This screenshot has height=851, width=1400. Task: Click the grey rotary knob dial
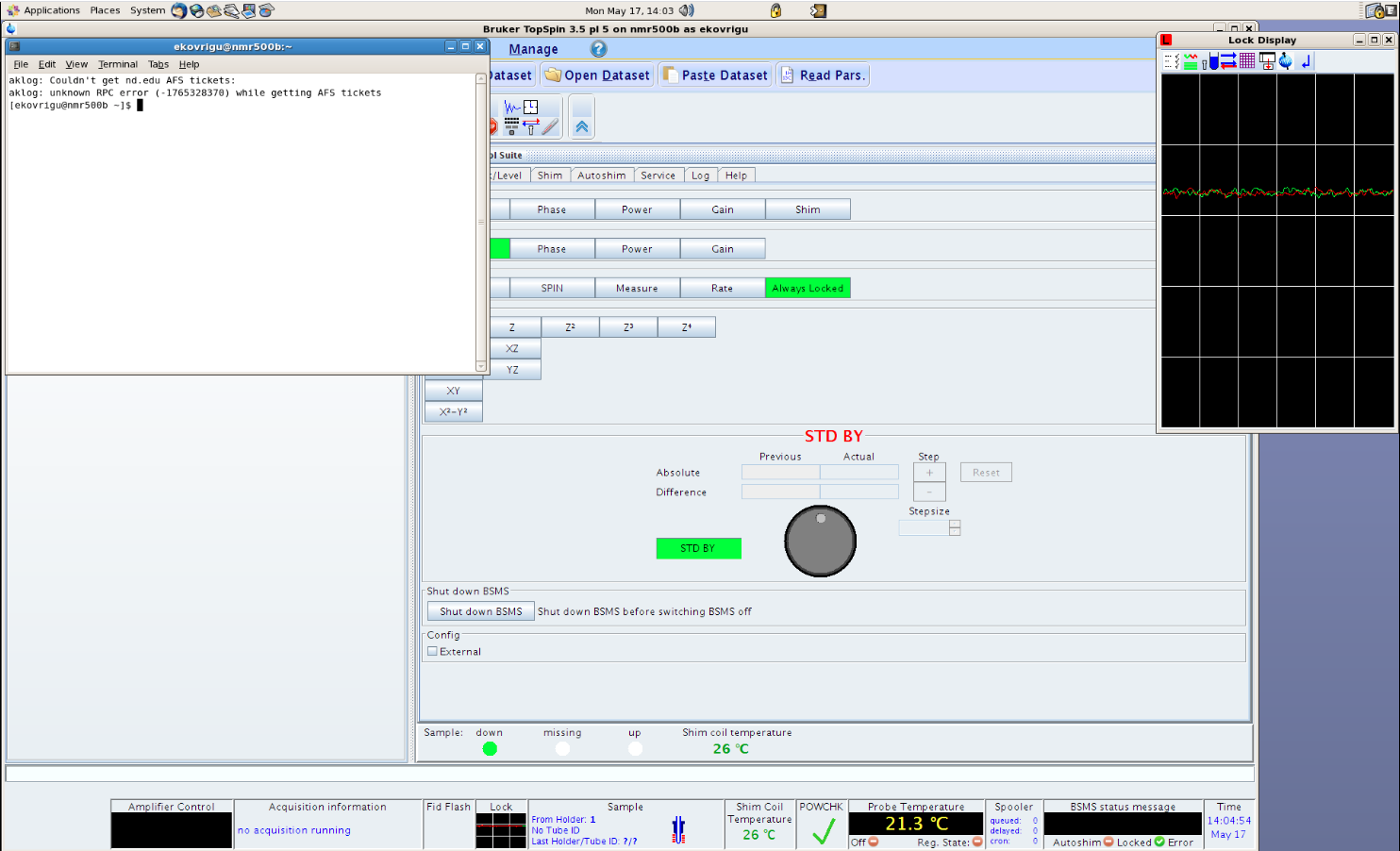tap(820, 542)
